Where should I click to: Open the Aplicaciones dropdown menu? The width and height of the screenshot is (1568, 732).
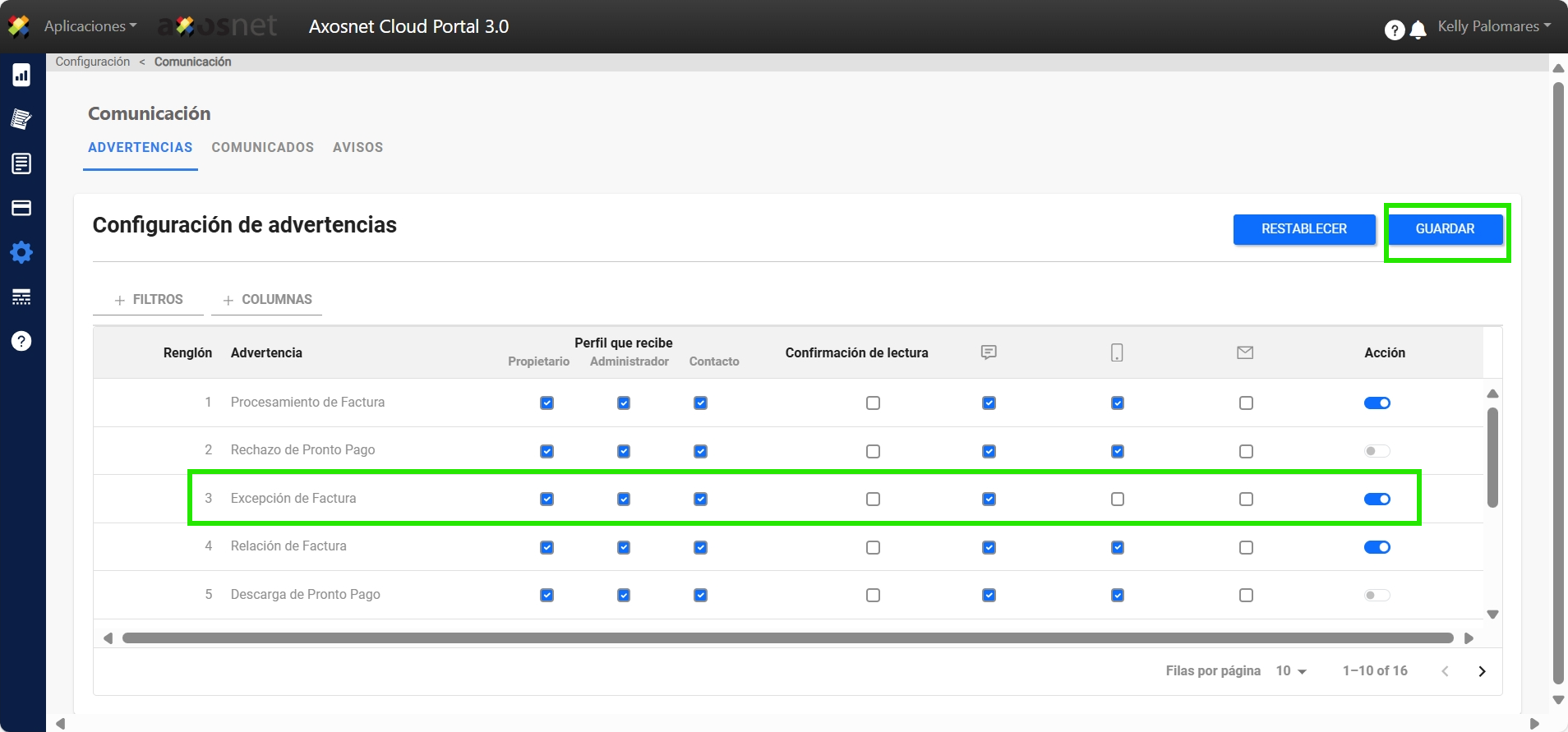90,26
